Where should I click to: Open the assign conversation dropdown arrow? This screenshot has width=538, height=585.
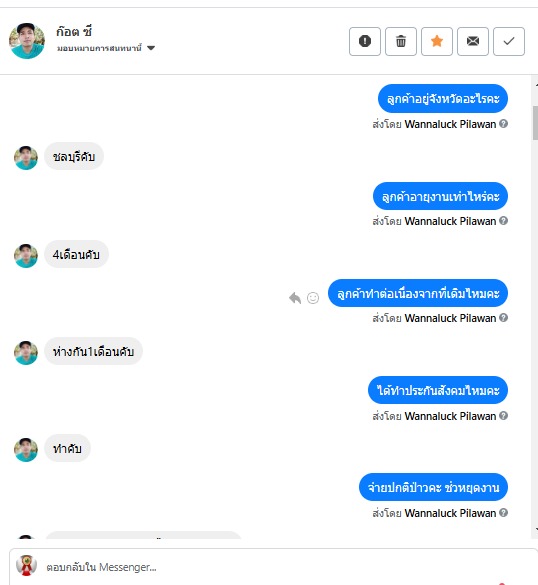(151, 48)
